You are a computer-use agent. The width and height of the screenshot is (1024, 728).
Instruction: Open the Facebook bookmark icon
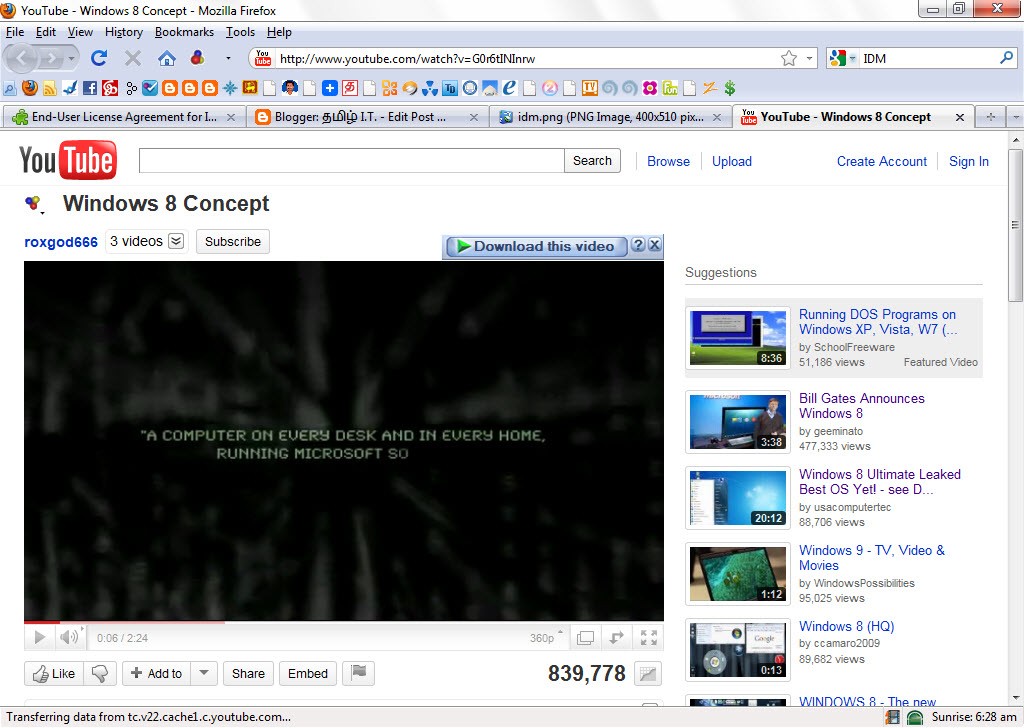(90, 88)
